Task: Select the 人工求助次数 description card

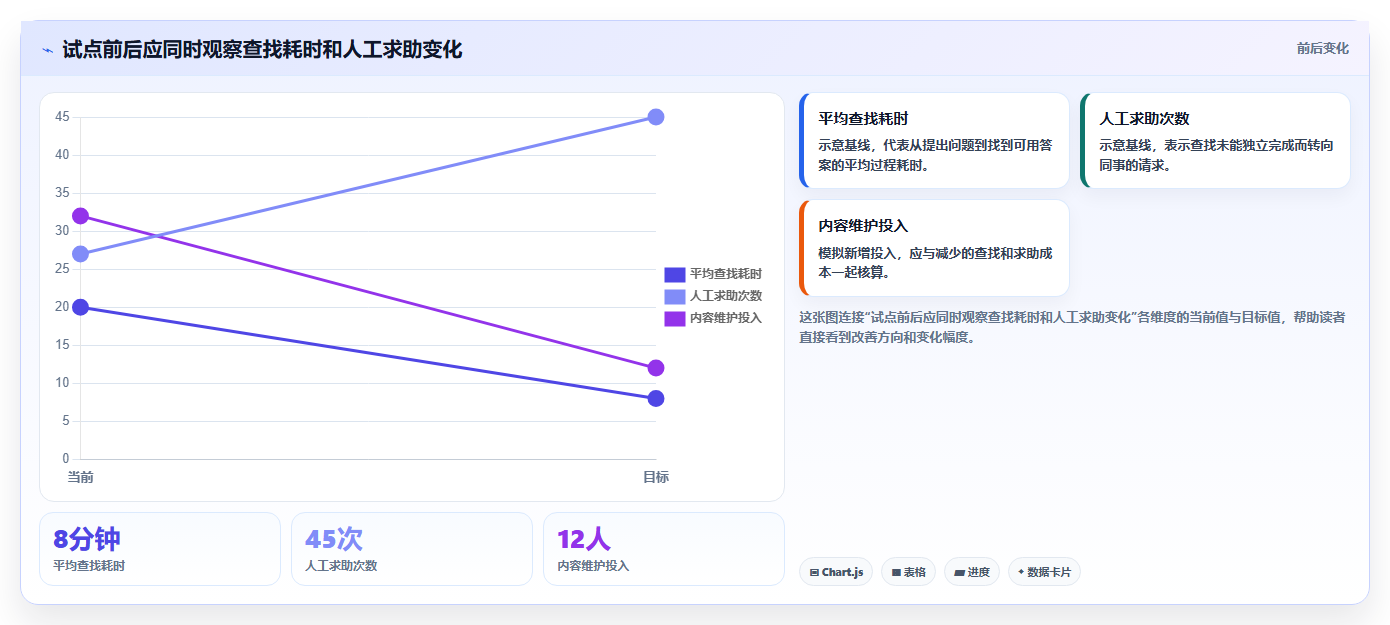Action: (x=1215, y=141)
